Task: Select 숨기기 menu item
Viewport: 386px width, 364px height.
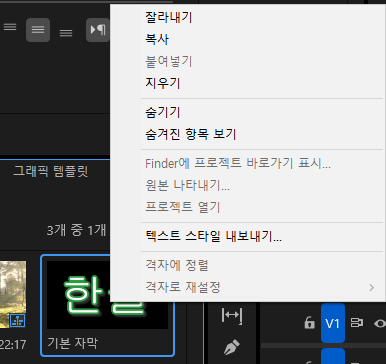Action: pyautogui.click(x=163, y=112)
